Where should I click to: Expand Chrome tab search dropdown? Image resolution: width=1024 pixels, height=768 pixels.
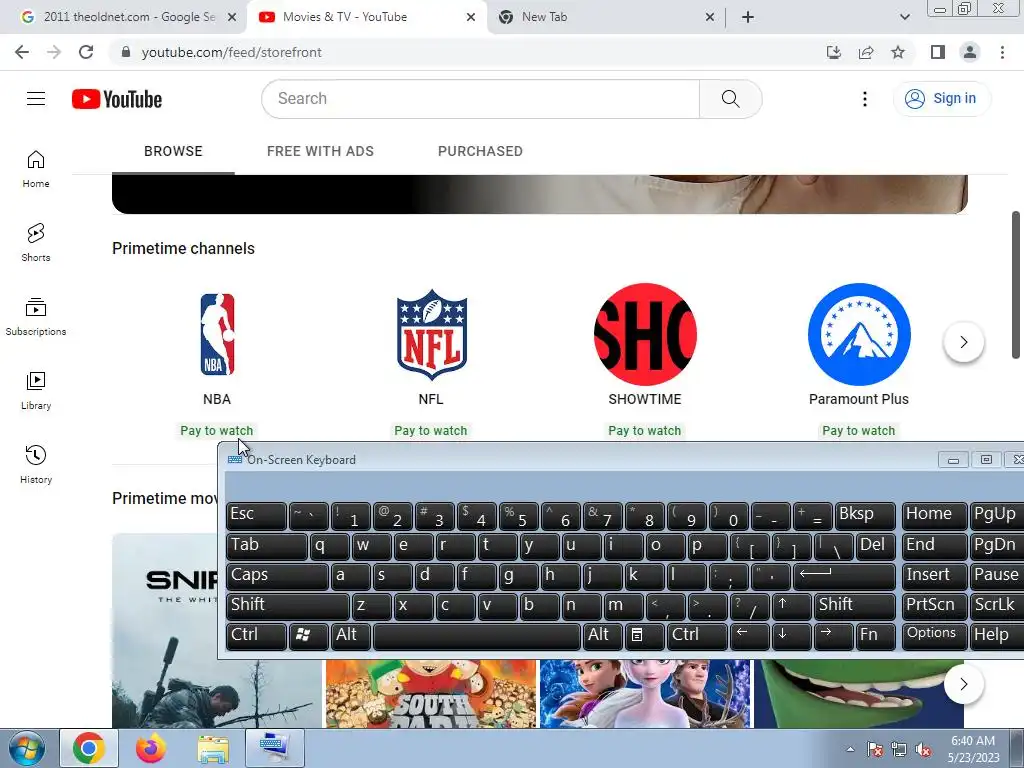904,17
